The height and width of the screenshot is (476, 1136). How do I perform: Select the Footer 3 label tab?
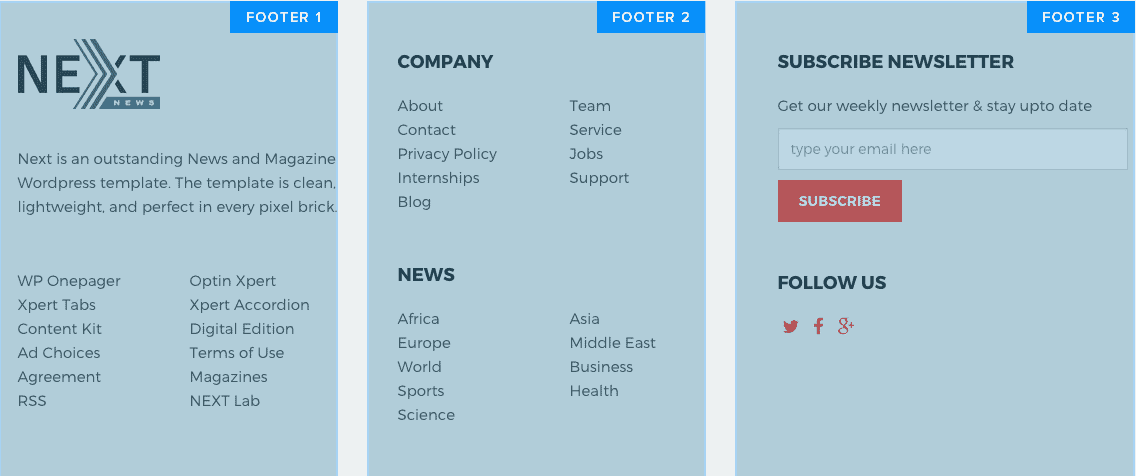1081,17
